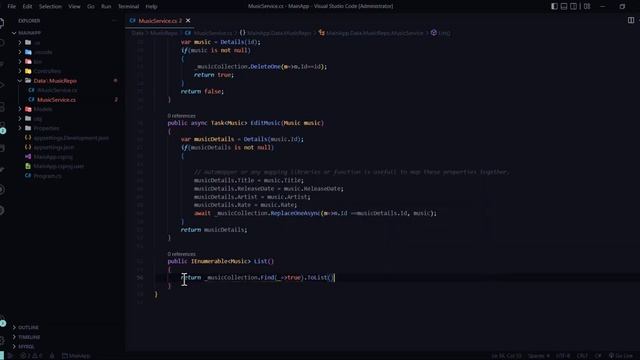Expand the Controllers folder
This screenshot has height=360, width=640.
pos(61,71)
